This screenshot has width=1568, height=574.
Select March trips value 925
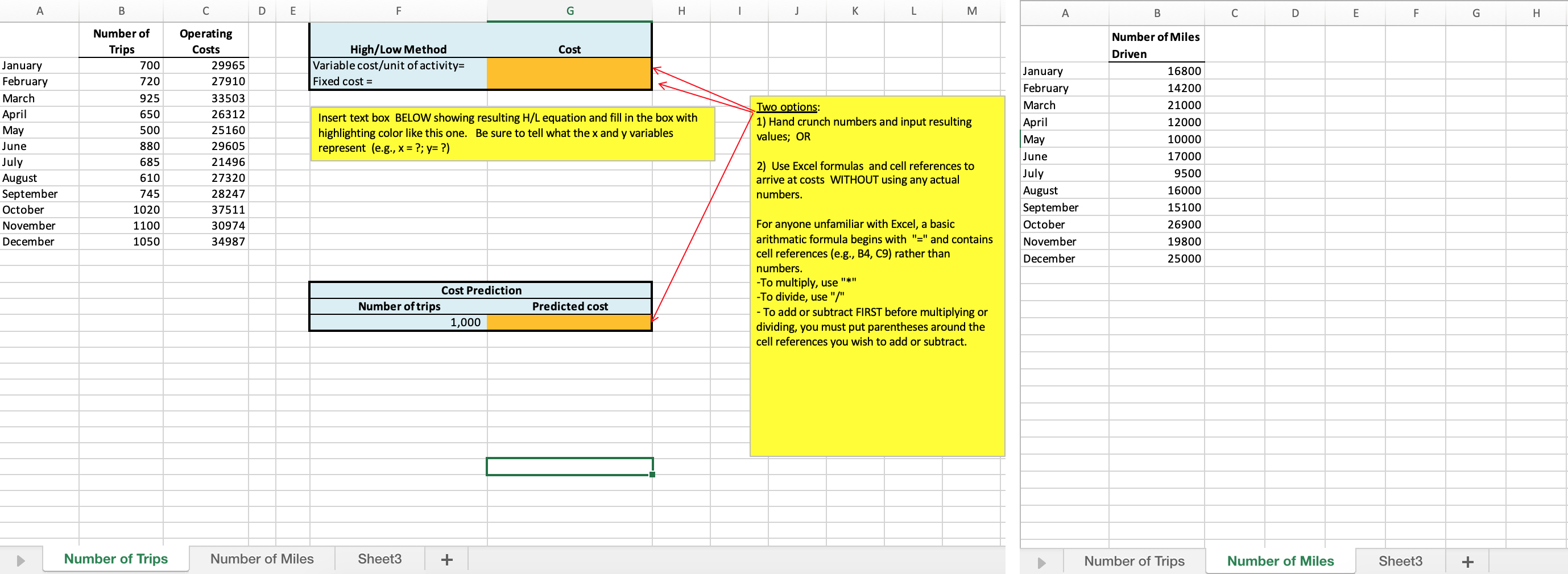[x=121, y=98]
